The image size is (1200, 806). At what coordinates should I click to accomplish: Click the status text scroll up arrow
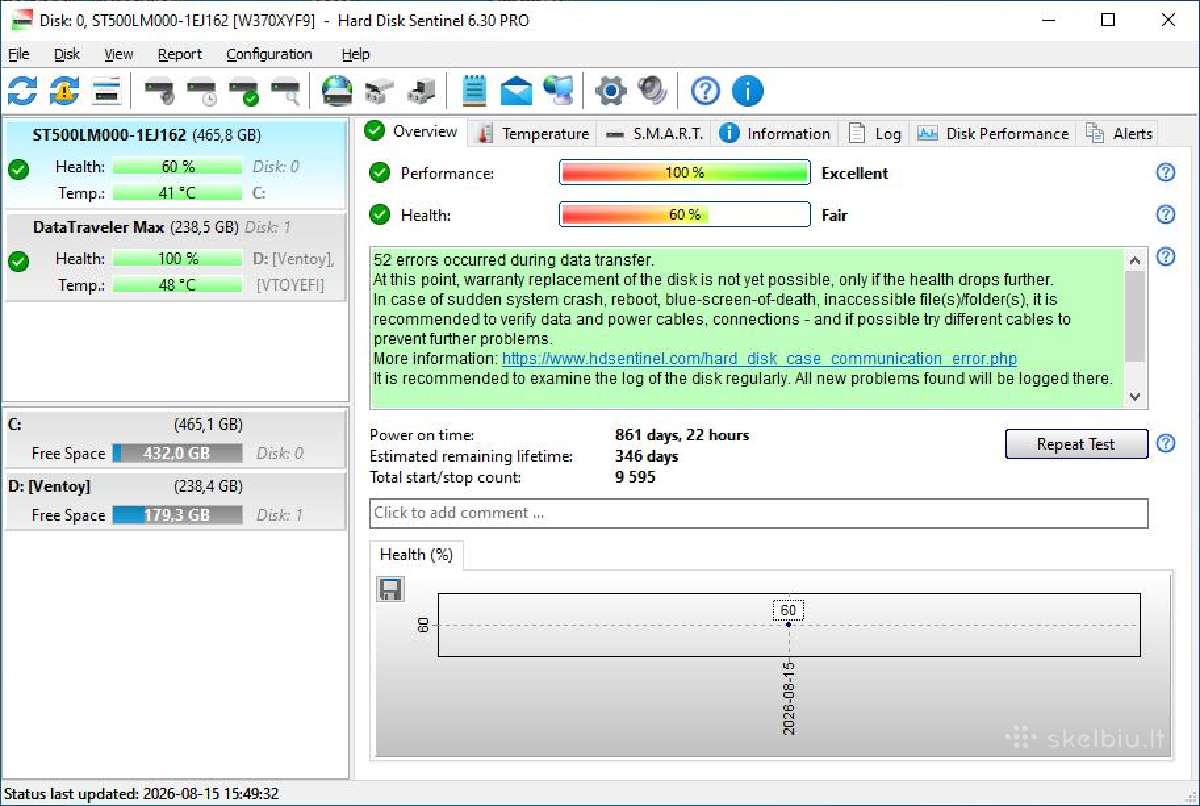[x=1135, y=260]
